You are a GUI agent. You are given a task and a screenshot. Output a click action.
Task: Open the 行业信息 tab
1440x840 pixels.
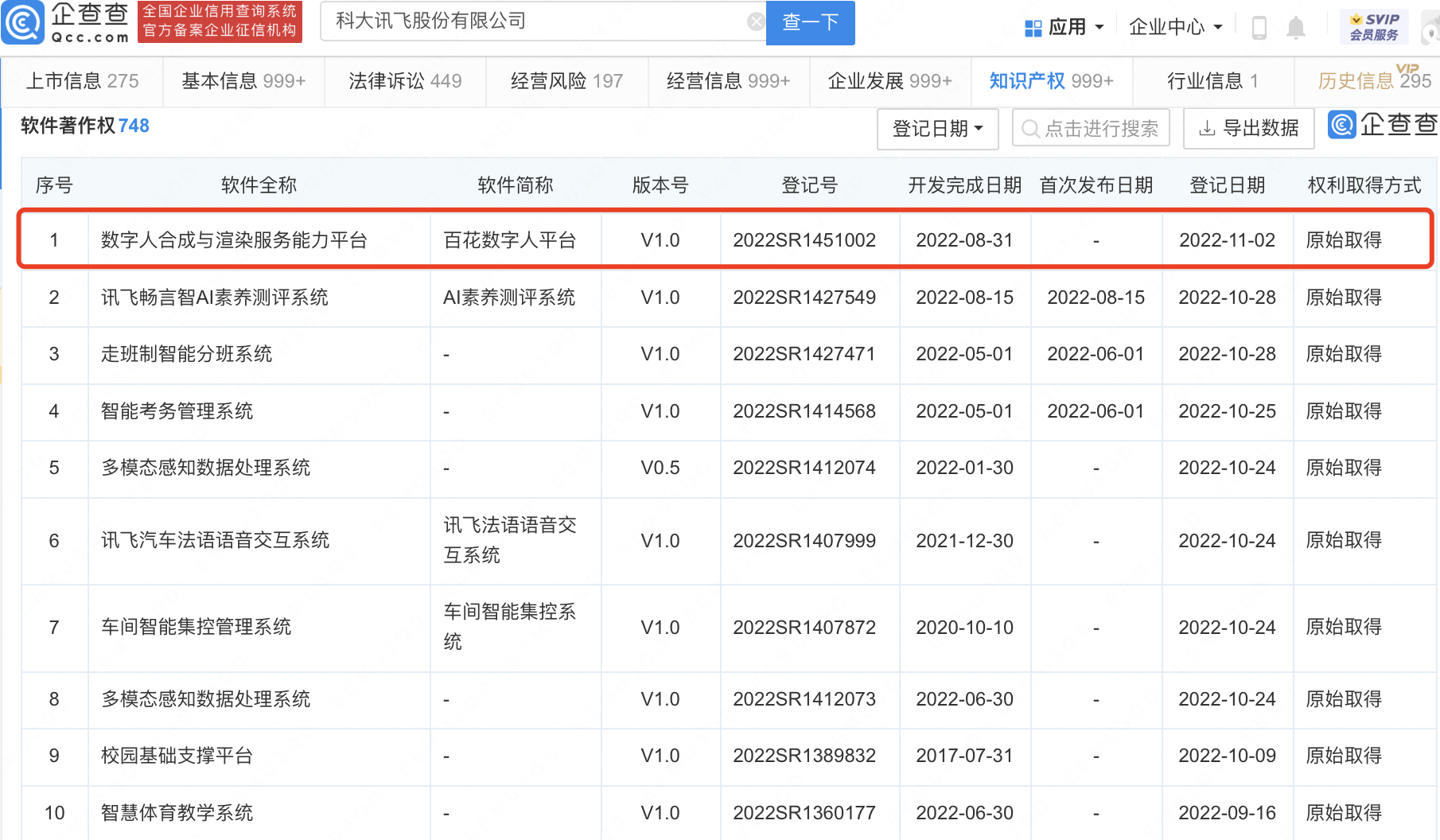(1212, 81)
